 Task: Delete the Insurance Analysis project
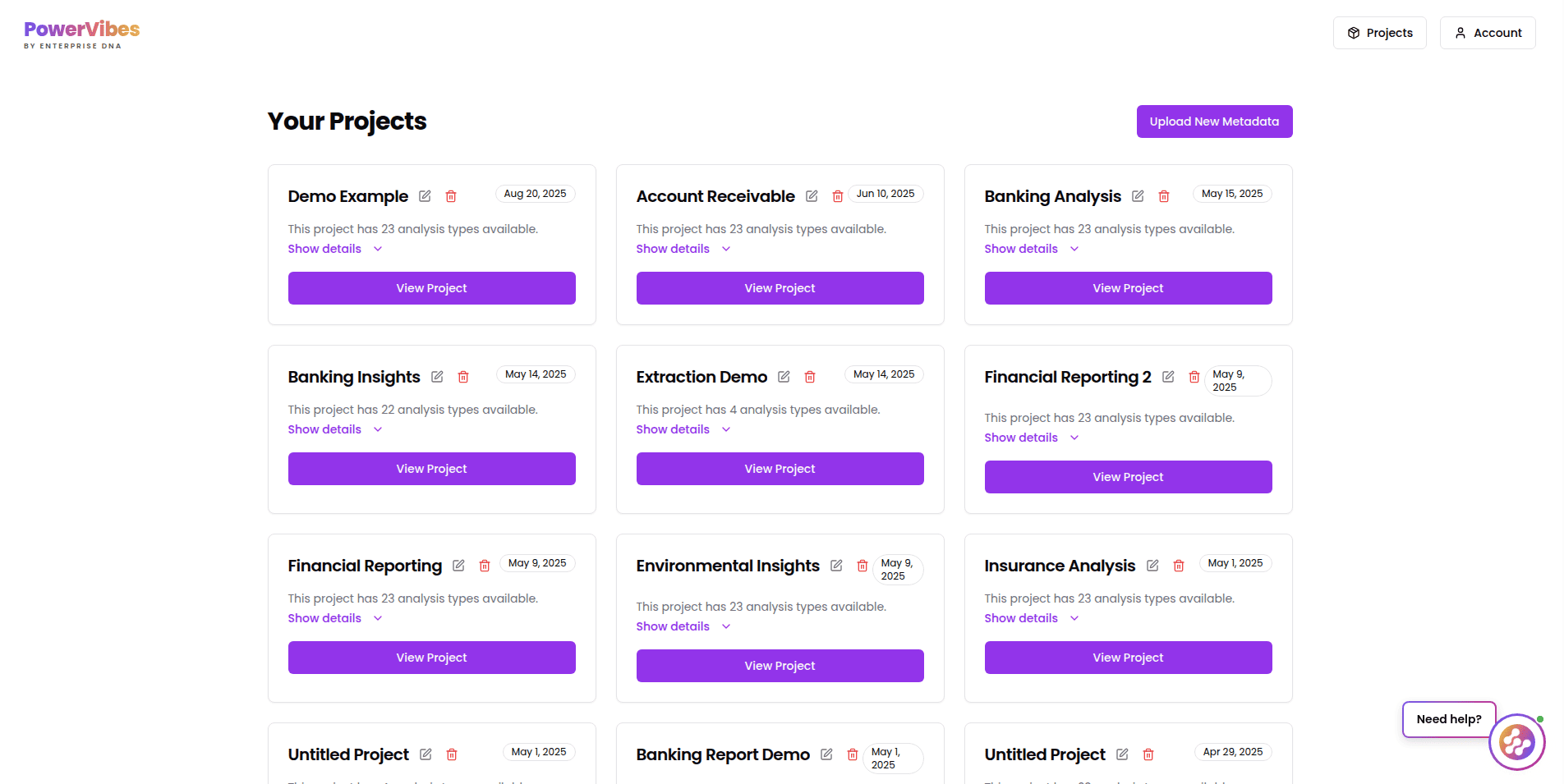1179,566
